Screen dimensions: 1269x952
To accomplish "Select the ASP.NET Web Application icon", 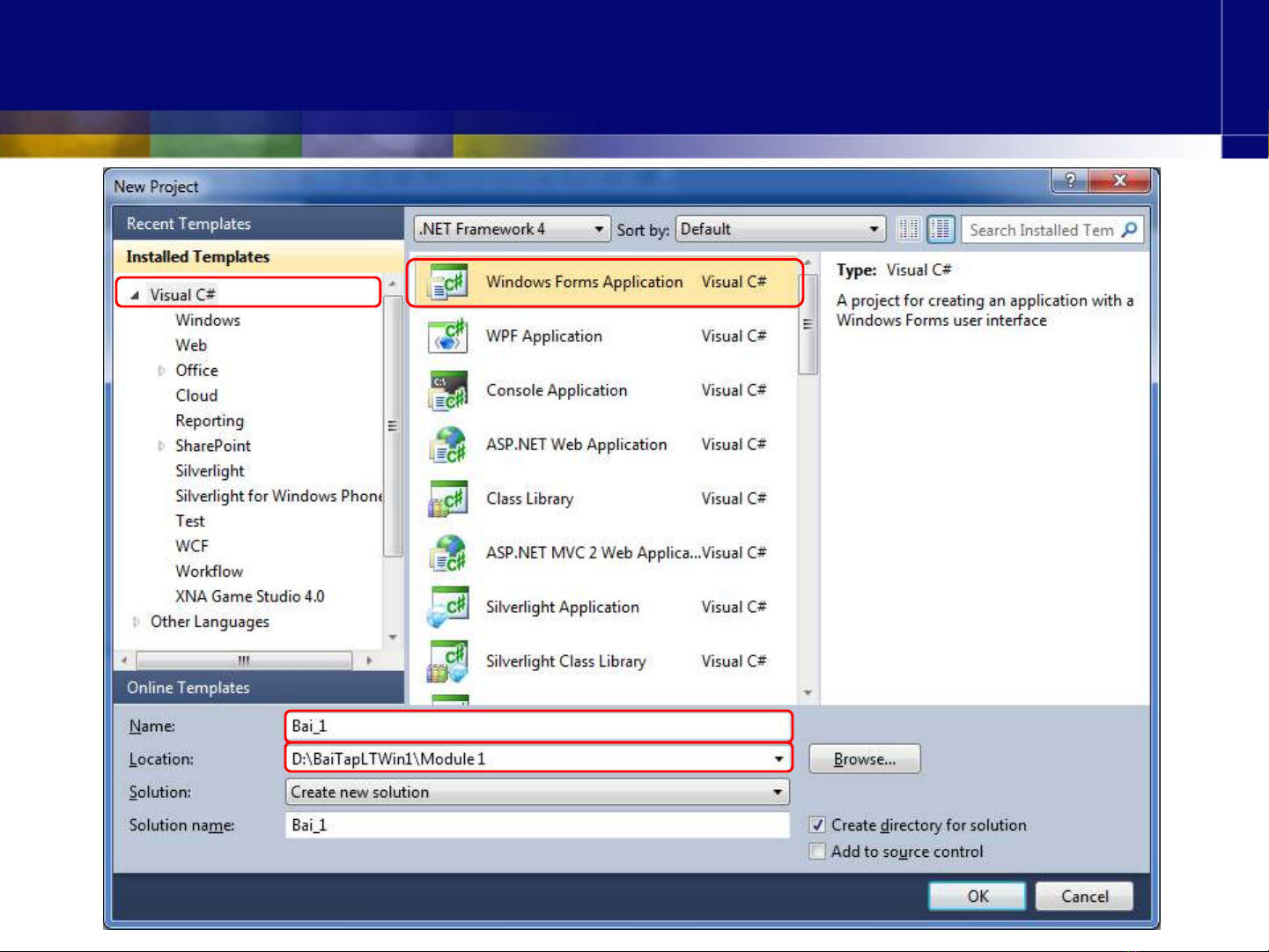I will [447, 445].
